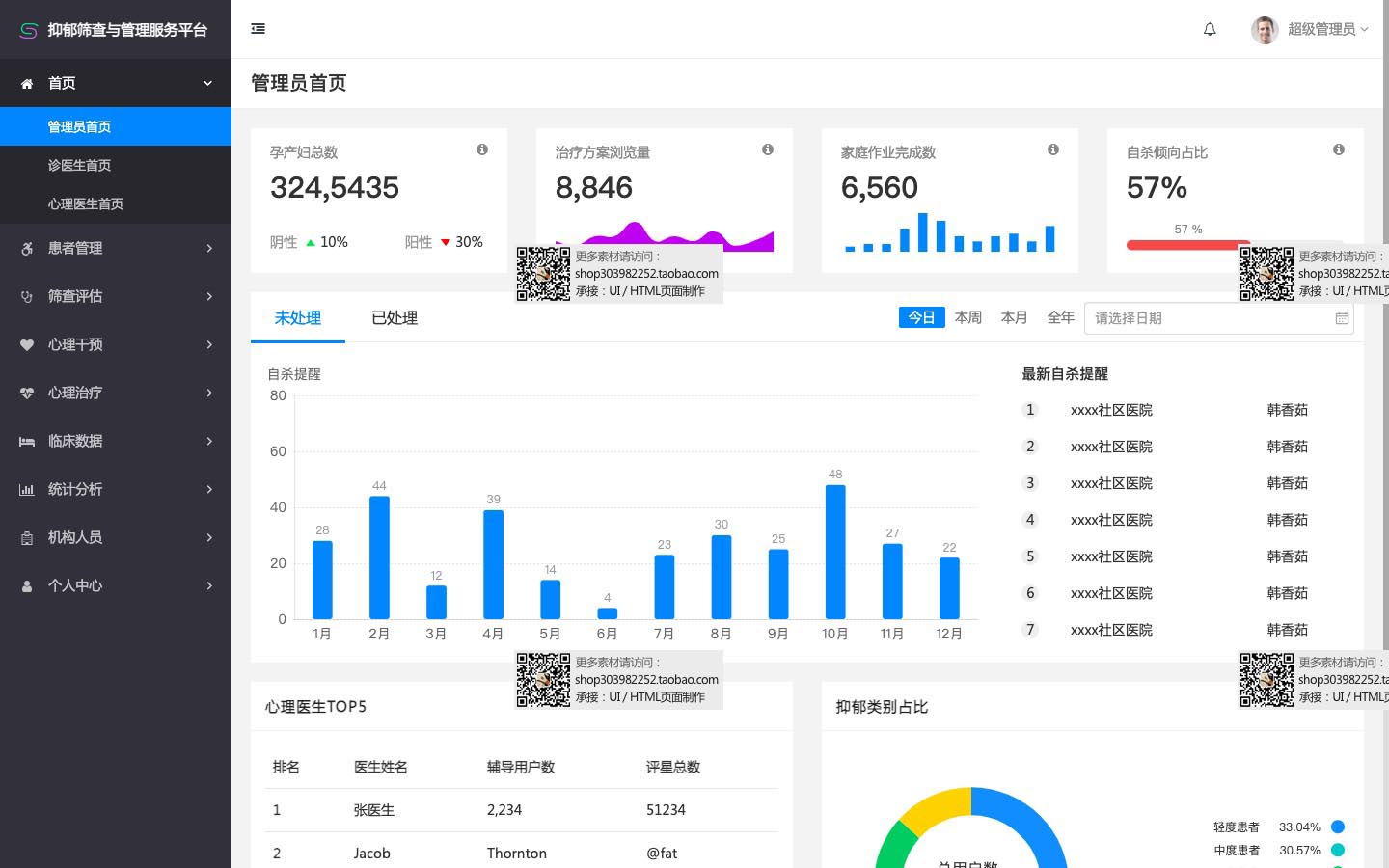Switch to the 已处理 tab

(x=394, y=317)
